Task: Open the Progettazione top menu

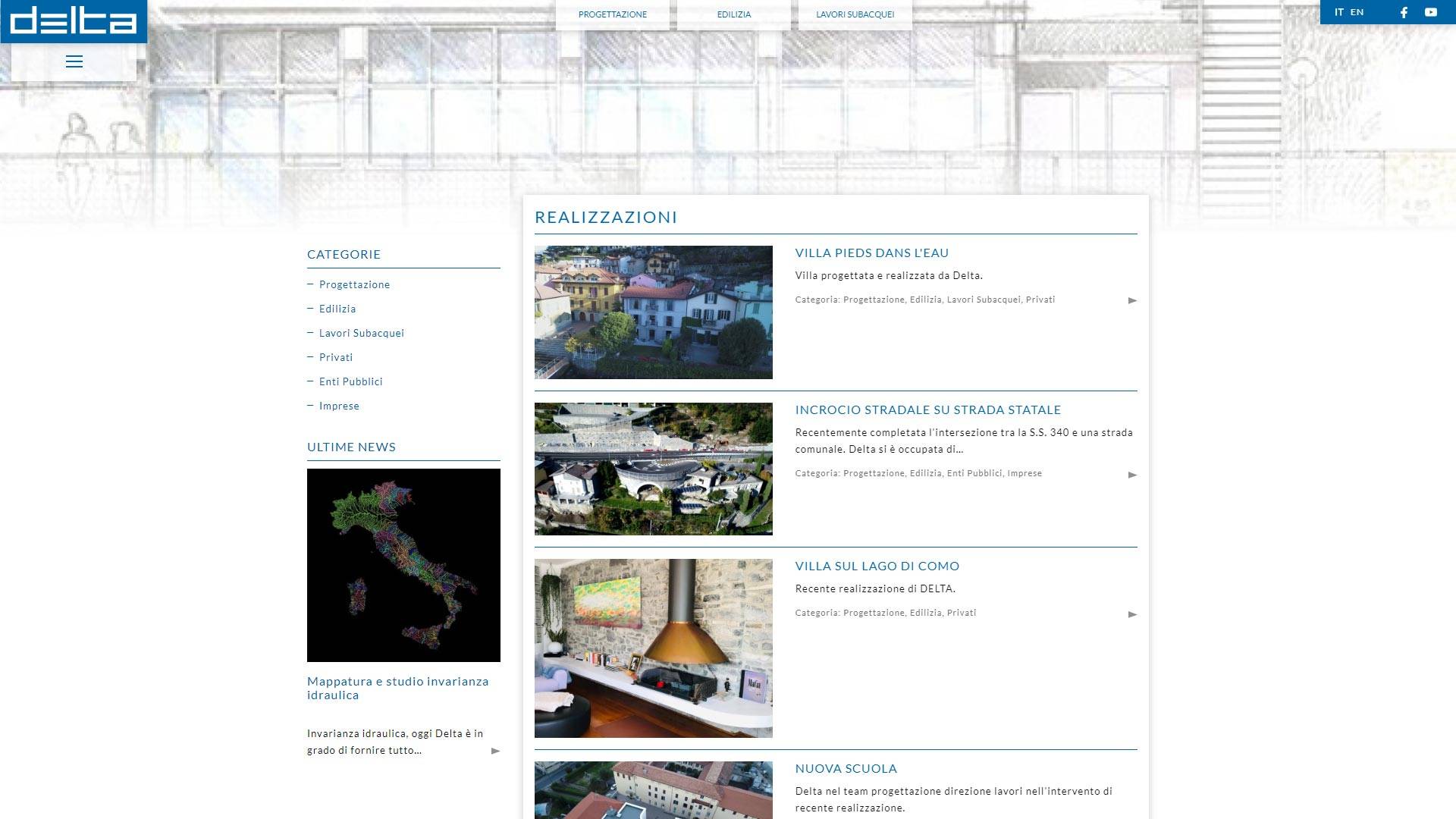Action: coord(613,14)
